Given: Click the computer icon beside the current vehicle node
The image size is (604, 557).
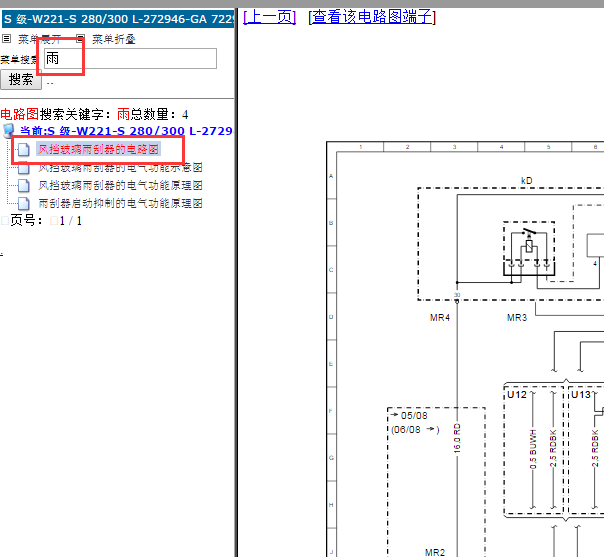Looking at the screenshot, I should click(8, 131).
